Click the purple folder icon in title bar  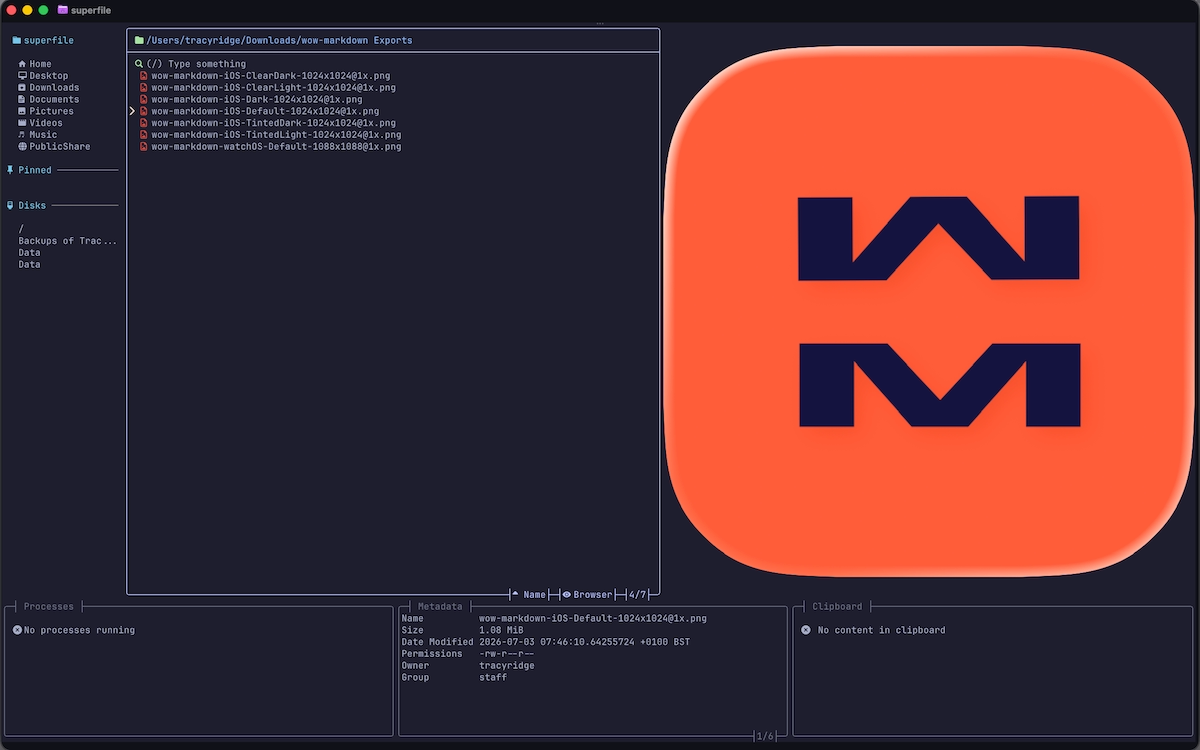click(63, 10)
